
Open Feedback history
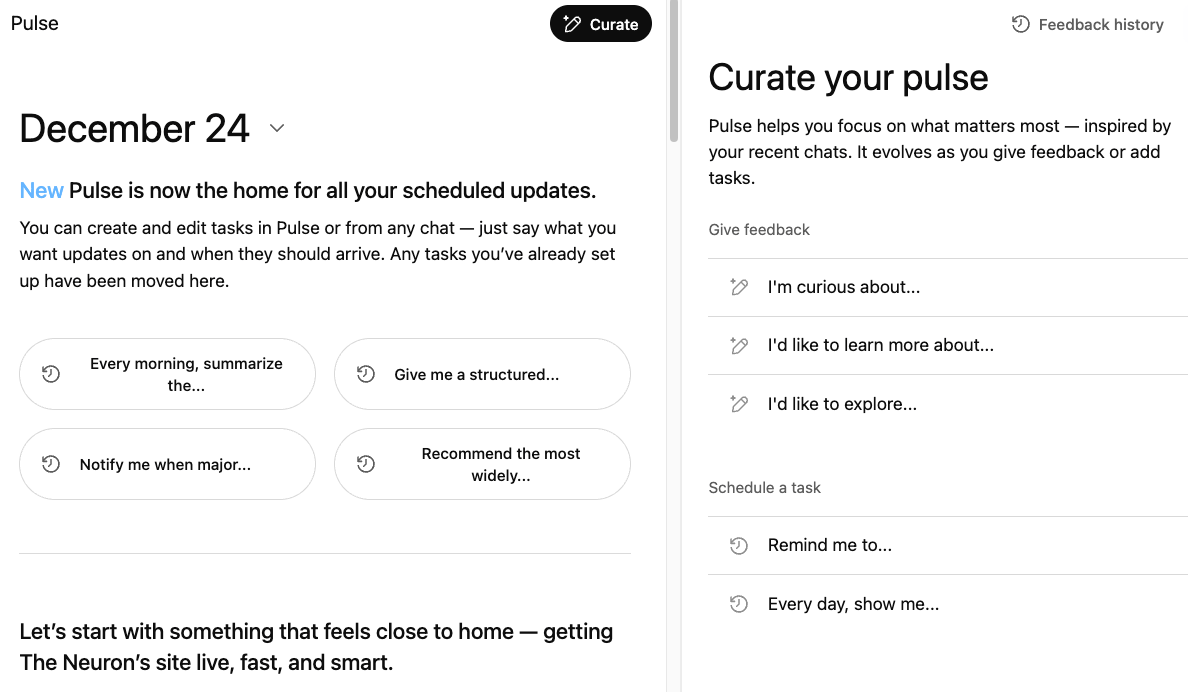tap(1100, 25)
